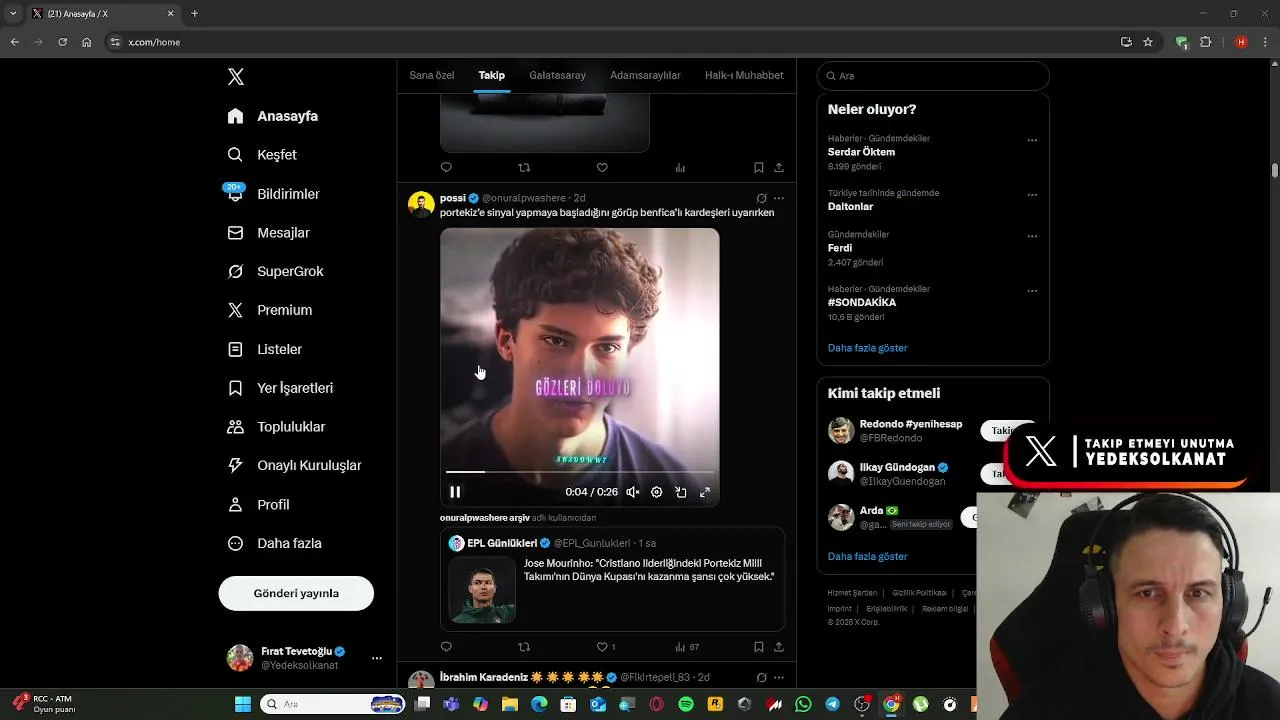Repost possi's post
Screen dimensions: 1280x720
(524, 647)
